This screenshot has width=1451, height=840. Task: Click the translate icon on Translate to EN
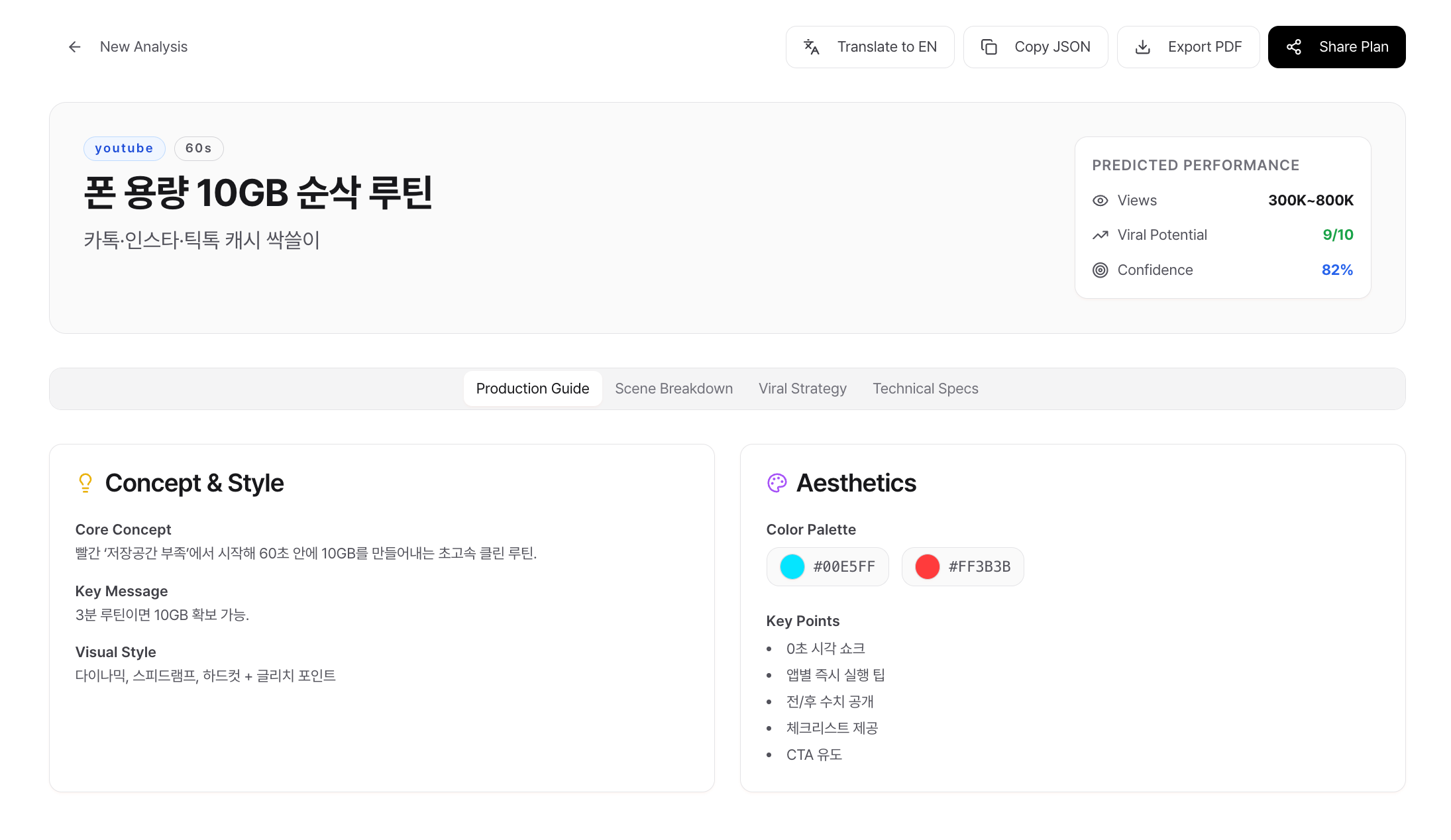tap(812, 46)
